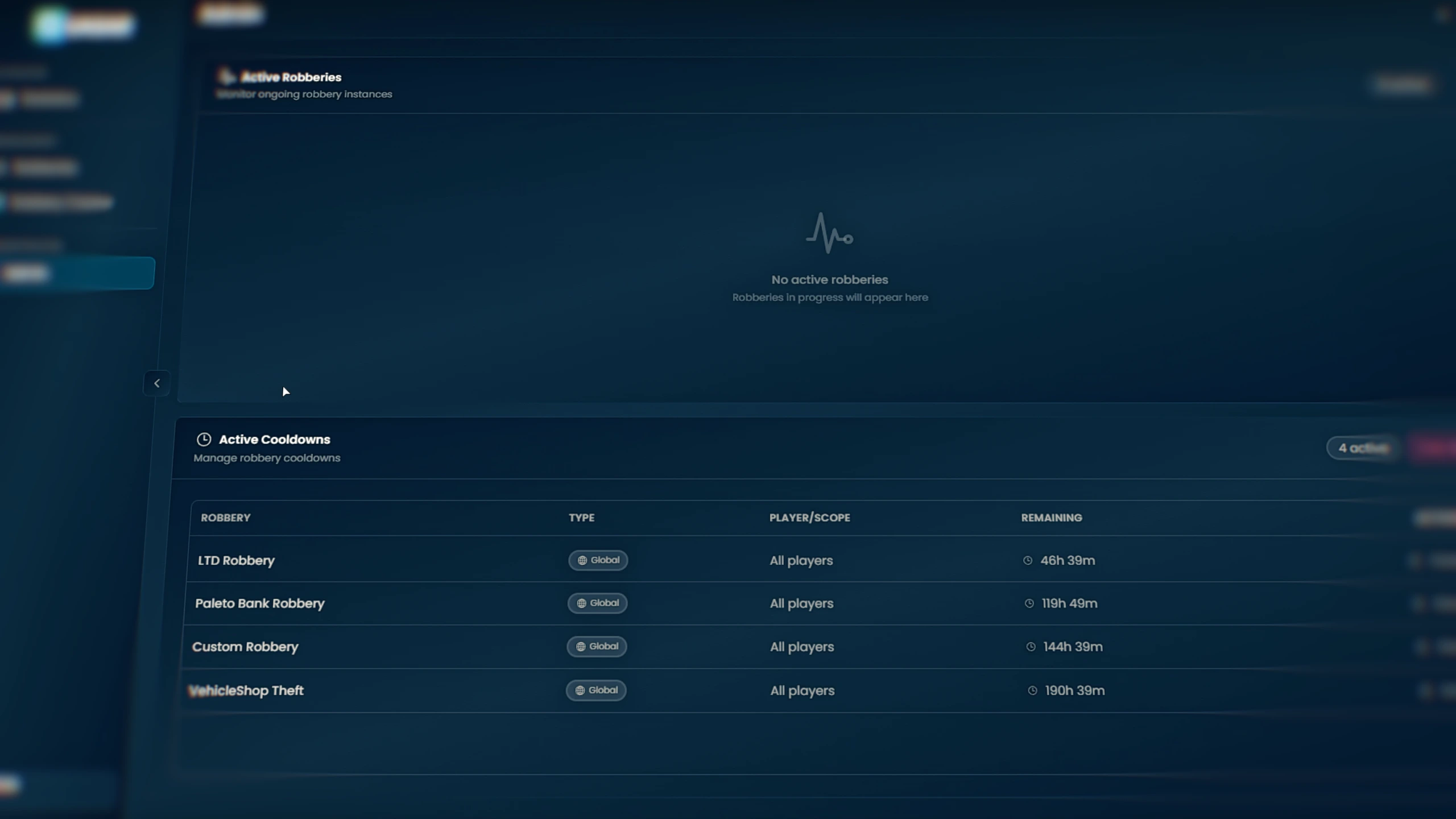Click the clock icon beside 119h 49m
1456x819 pixels.
tap(1029, 603)
